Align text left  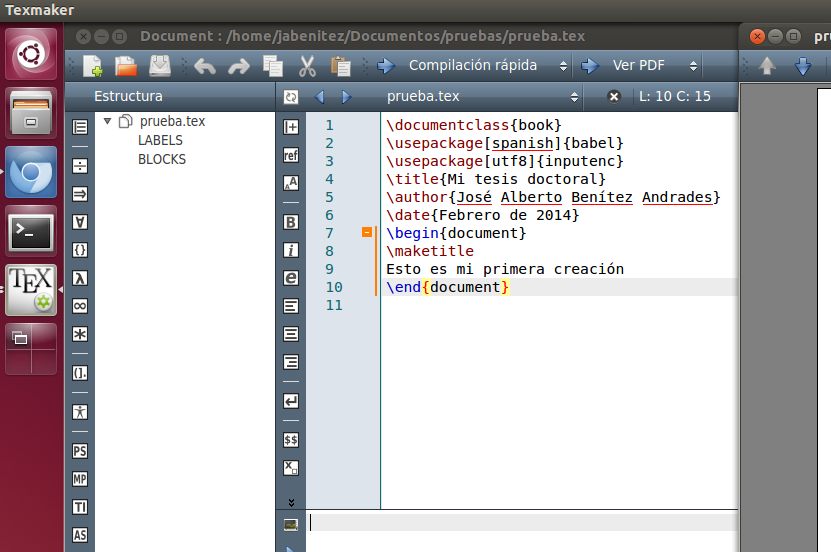(291, 306)
